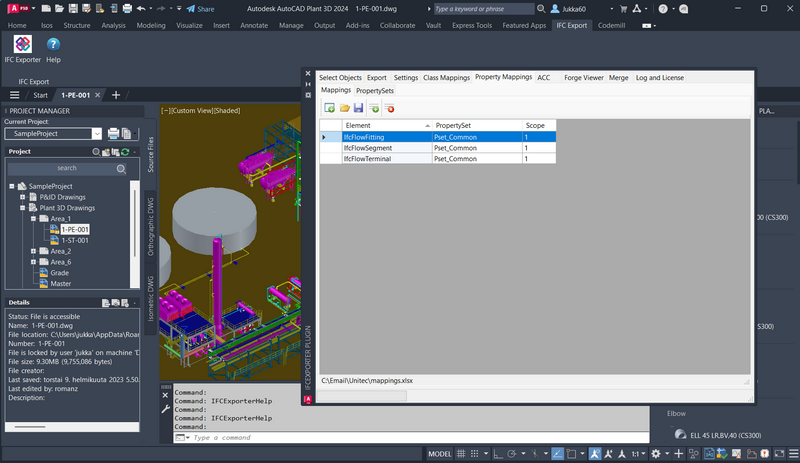The width and height of the screenshot is (800, 463).
Task: Toggle snap mode dots in status bar
Action: click(x=474, y=454)
